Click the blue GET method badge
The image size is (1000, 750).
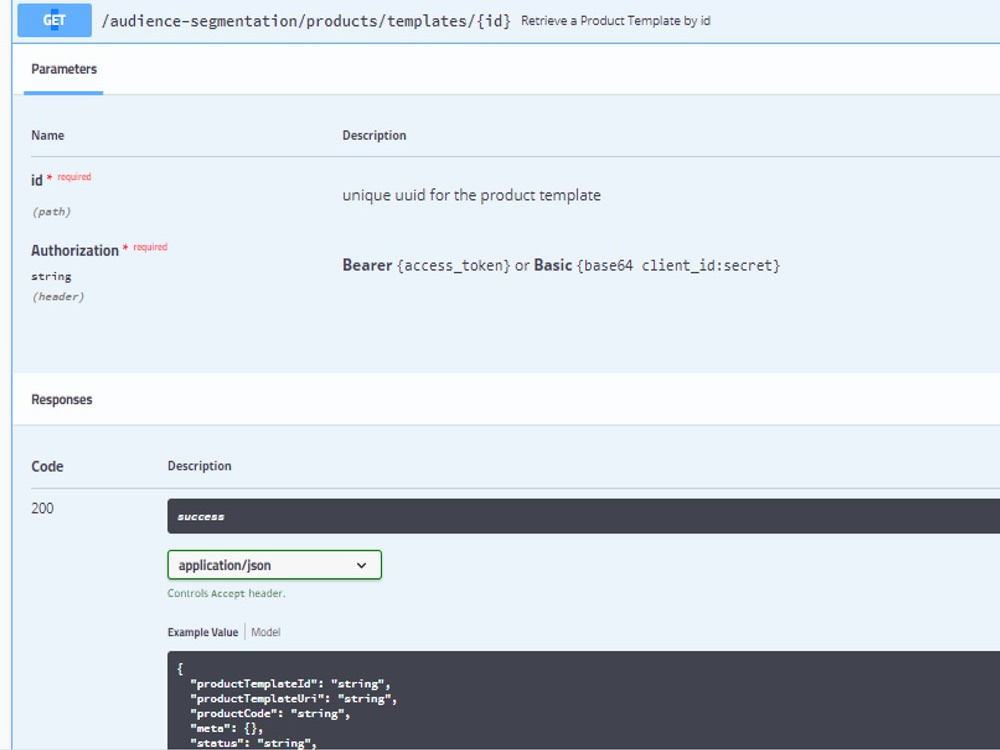click(x=54, y=20)
